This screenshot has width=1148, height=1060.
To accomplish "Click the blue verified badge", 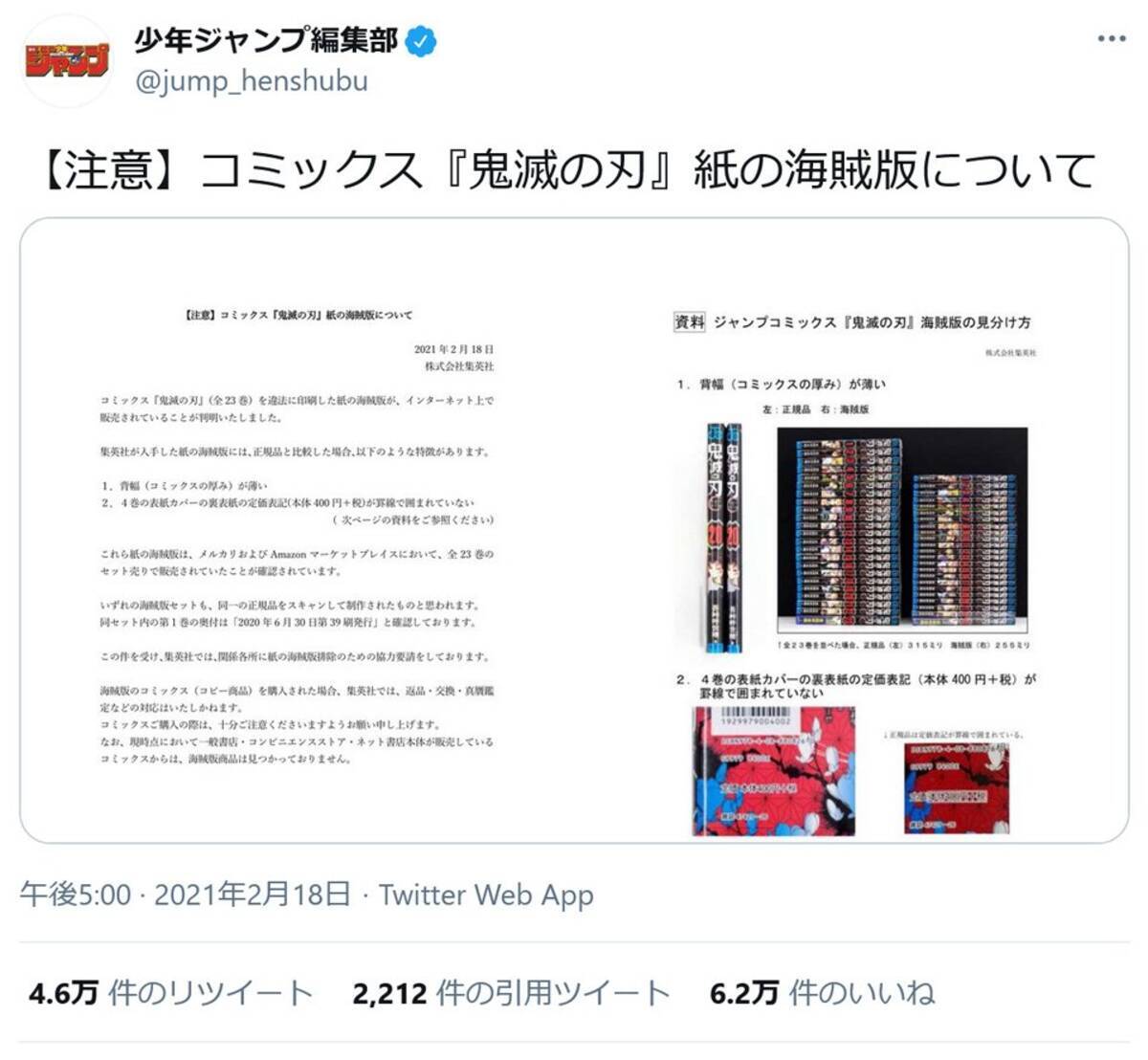I will (x=422, y=41).
